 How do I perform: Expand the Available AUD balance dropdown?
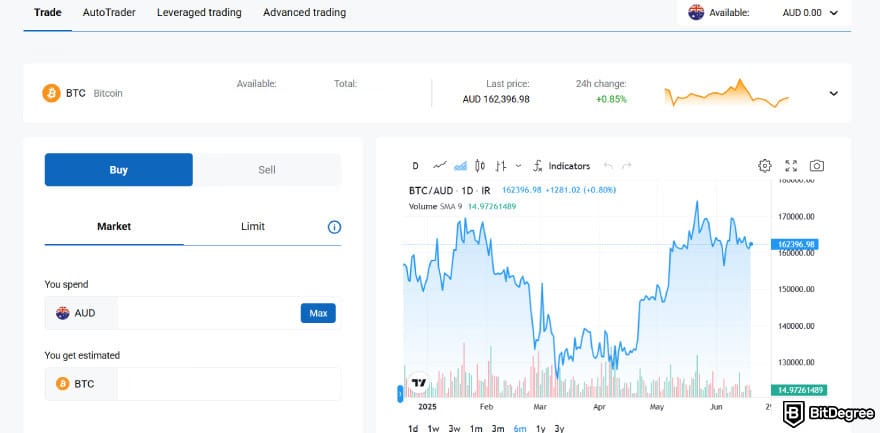833,13
